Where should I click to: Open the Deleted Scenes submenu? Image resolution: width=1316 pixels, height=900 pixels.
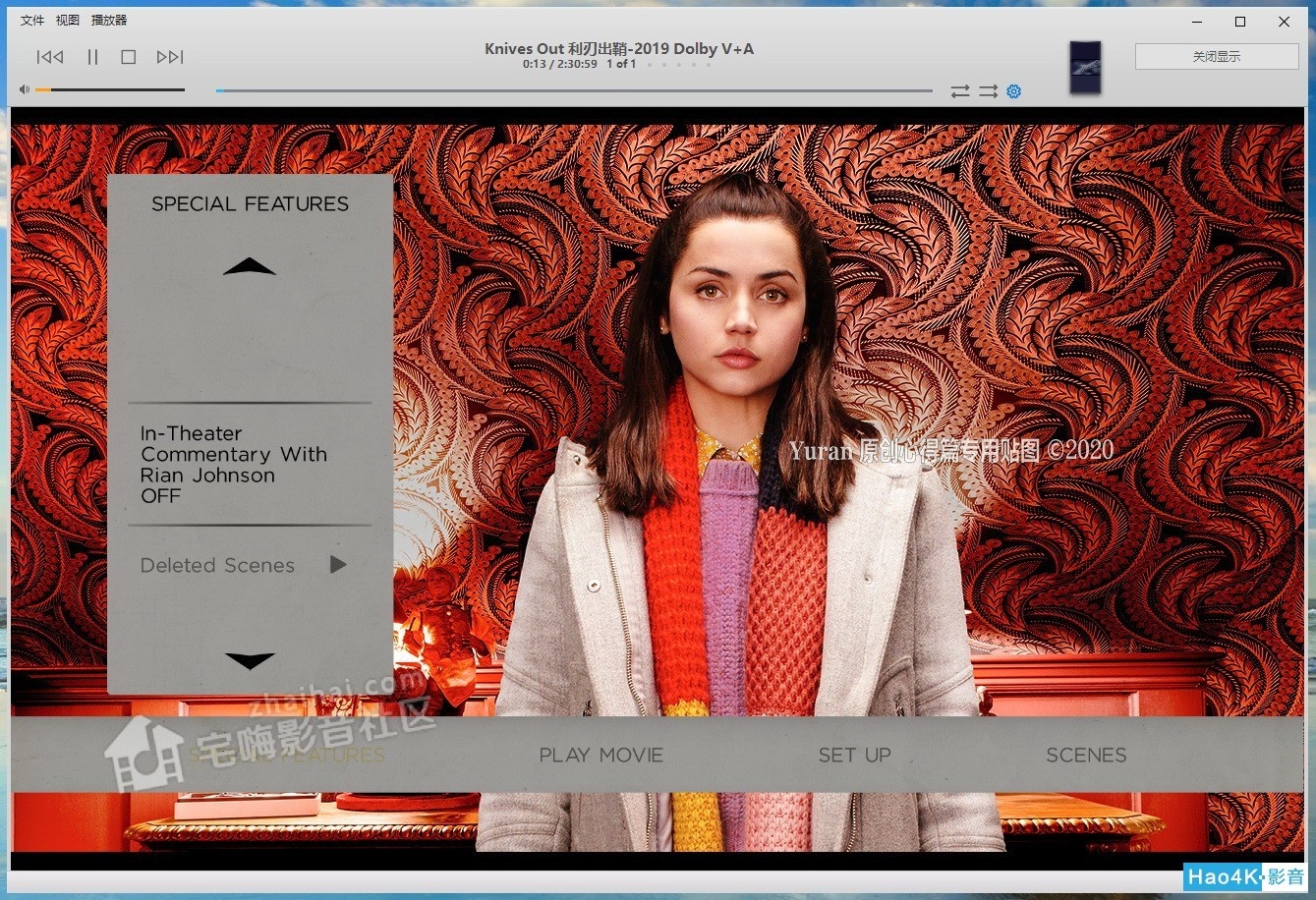[217, 565]
